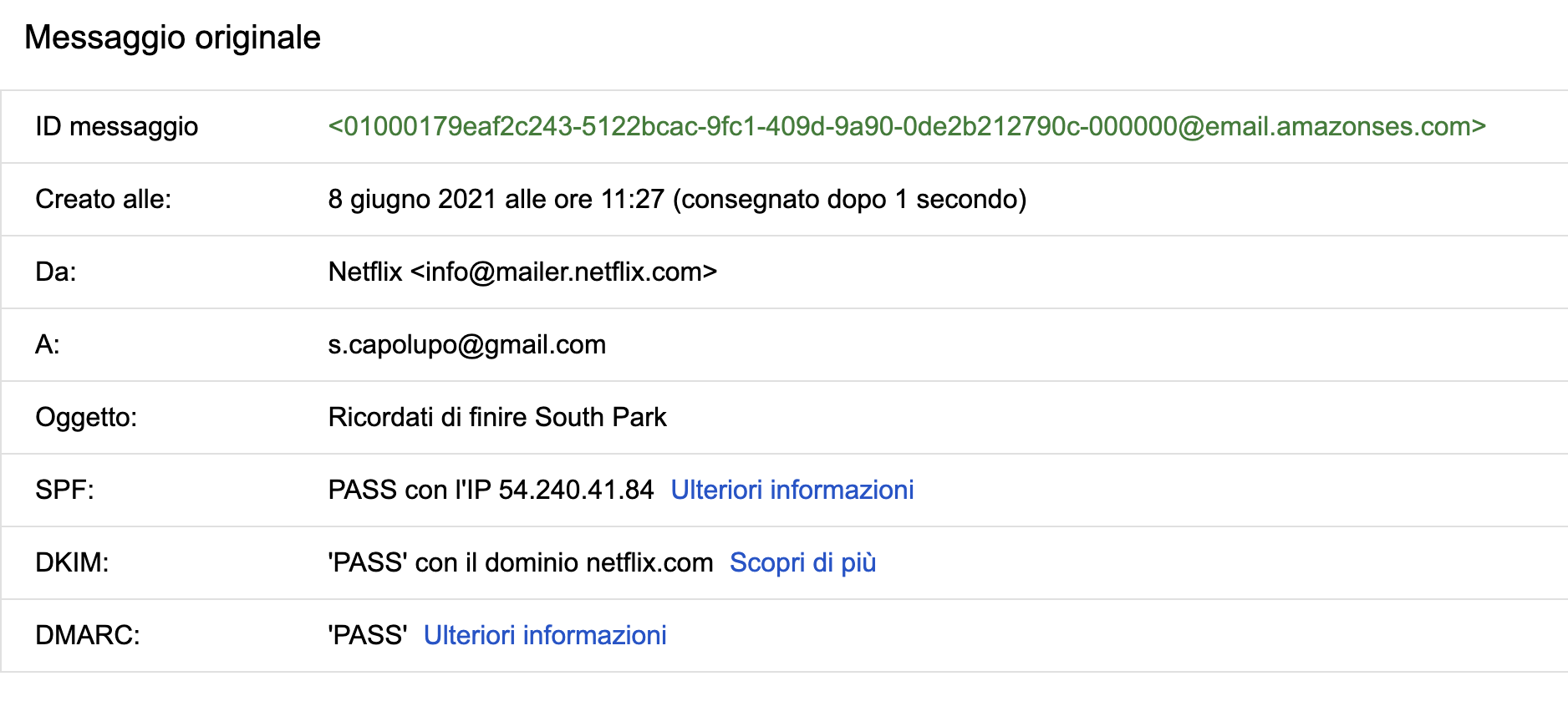Click the subject Ricordati di finire South Park

[x=497, y=417]
